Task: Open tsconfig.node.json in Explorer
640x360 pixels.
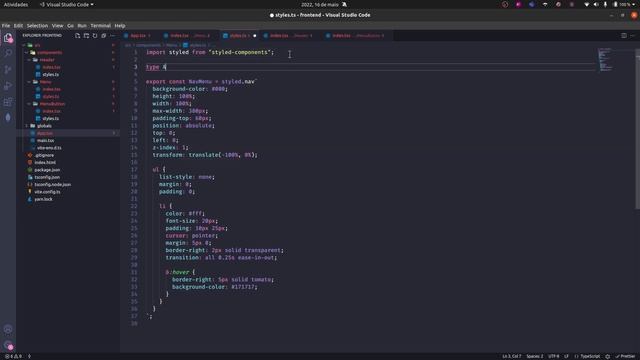Action: (x=52, y=184)
